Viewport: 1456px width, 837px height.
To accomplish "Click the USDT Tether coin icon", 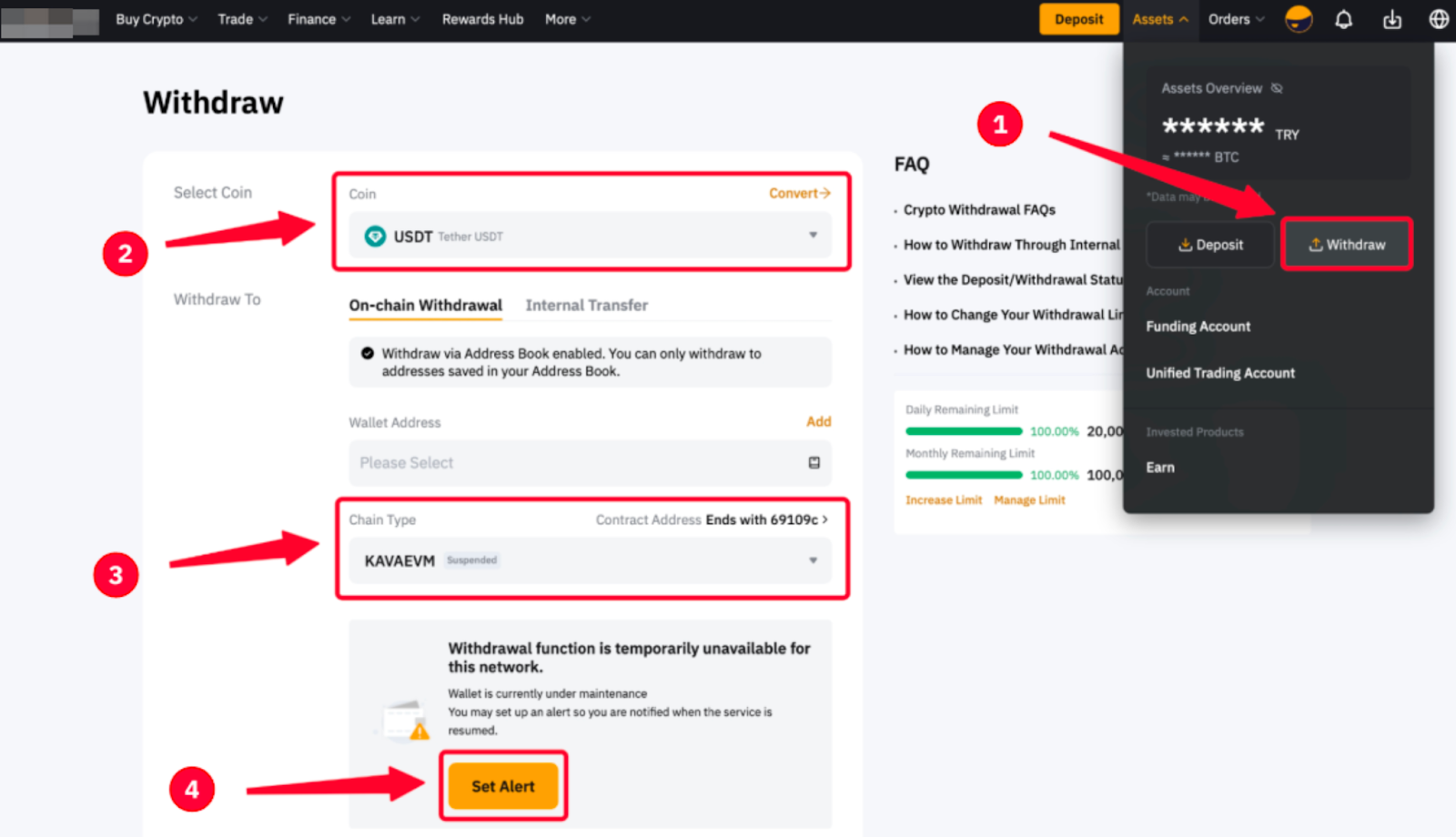I will [x=375, y=237].
